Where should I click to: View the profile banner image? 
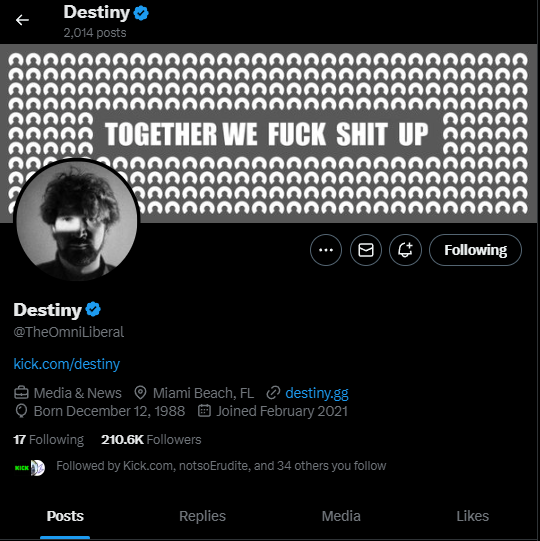(x=269, y=133)
